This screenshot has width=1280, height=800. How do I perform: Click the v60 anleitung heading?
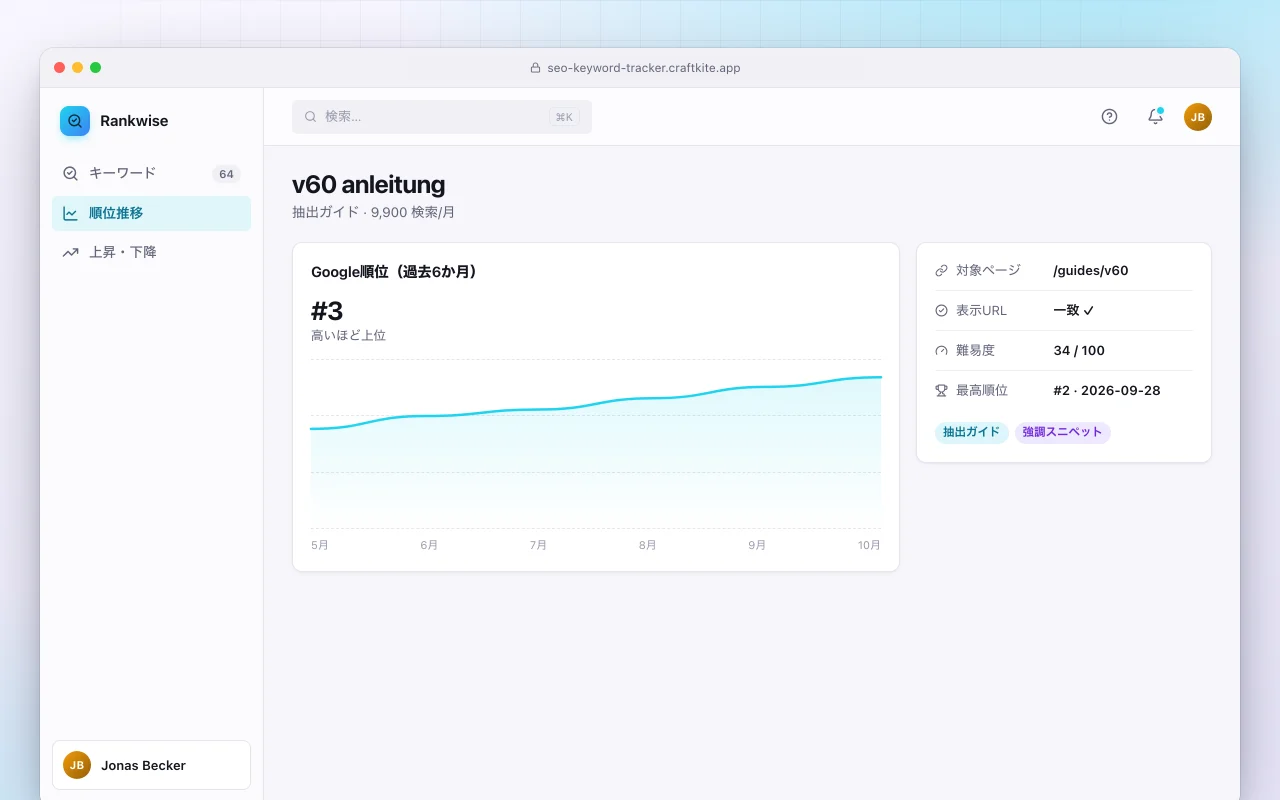click(368, 185)
